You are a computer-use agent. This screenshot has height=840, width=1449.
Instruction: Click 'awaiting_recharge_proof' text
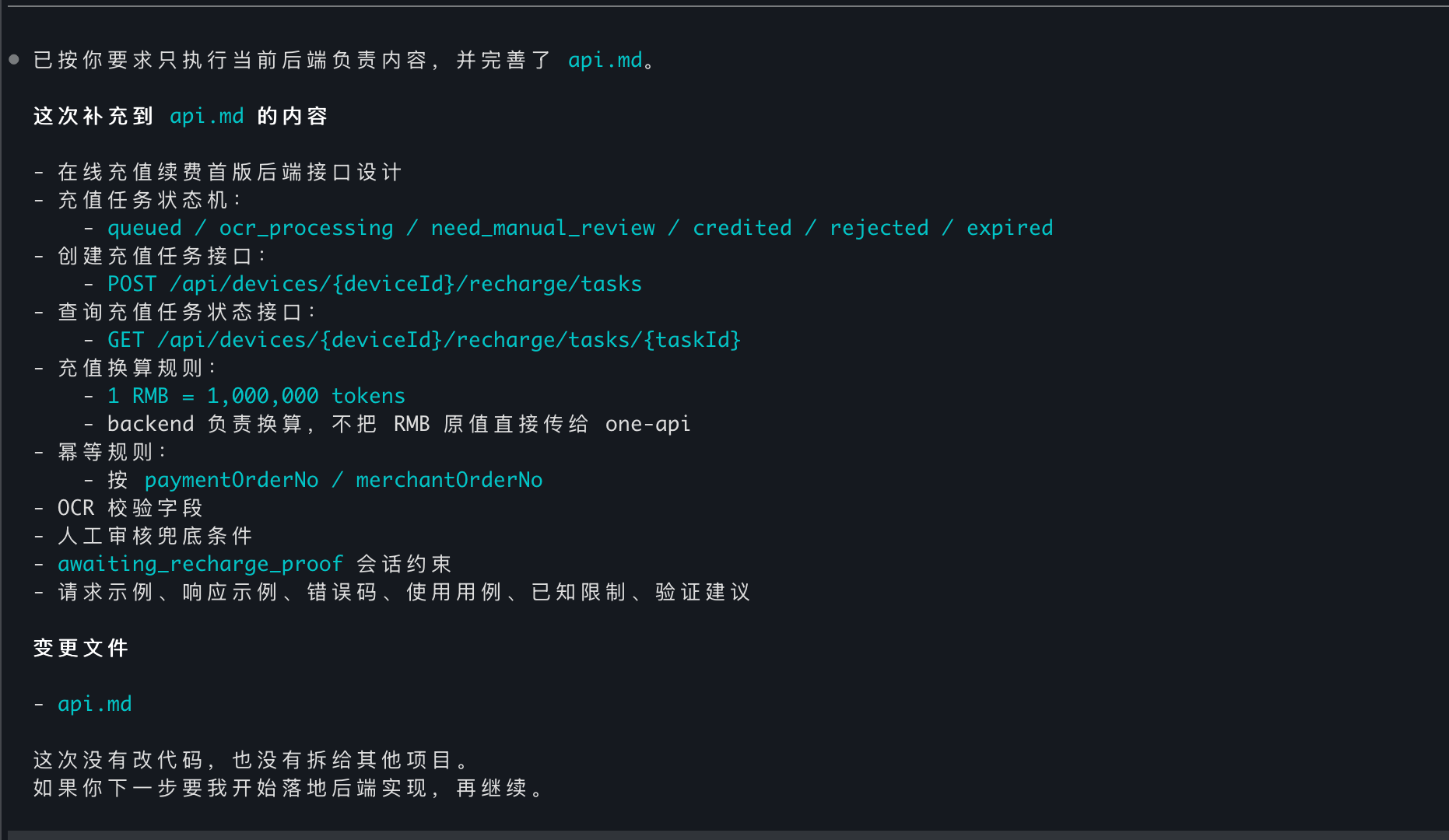201,564
